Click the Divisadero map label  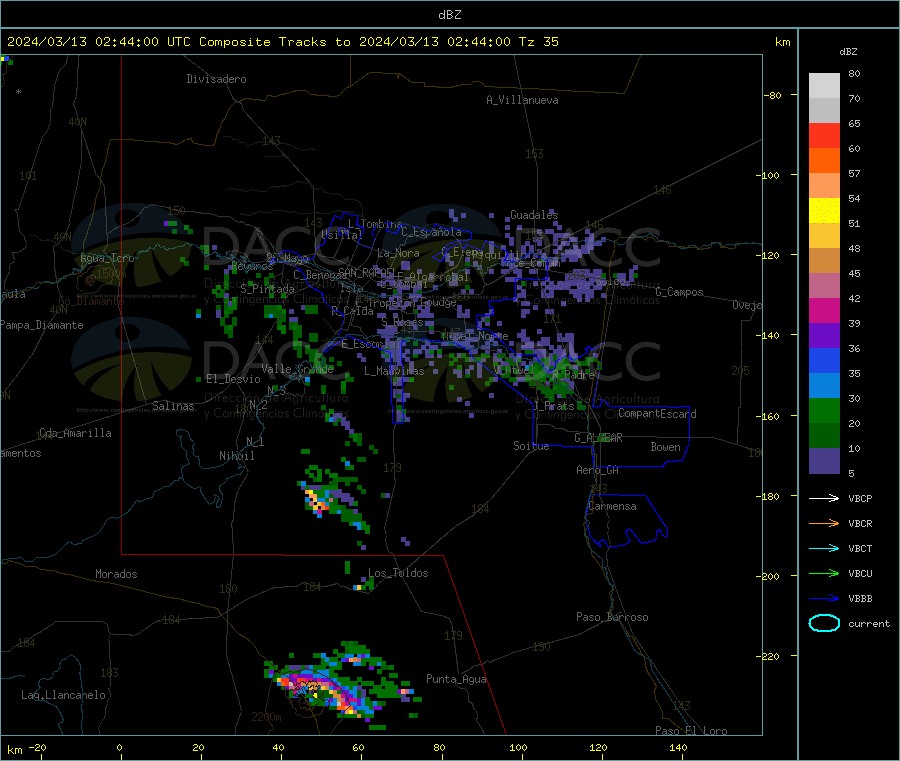216,79
